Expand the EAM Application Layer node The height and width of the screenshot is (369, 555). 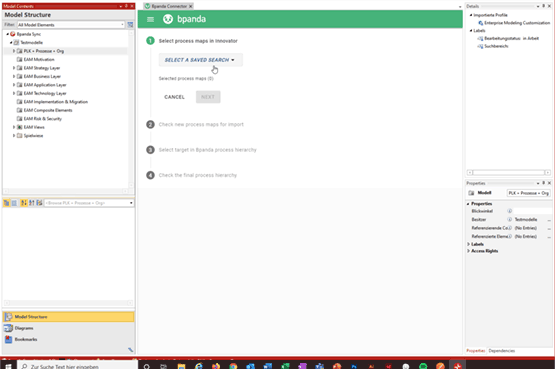pos(14,85)
